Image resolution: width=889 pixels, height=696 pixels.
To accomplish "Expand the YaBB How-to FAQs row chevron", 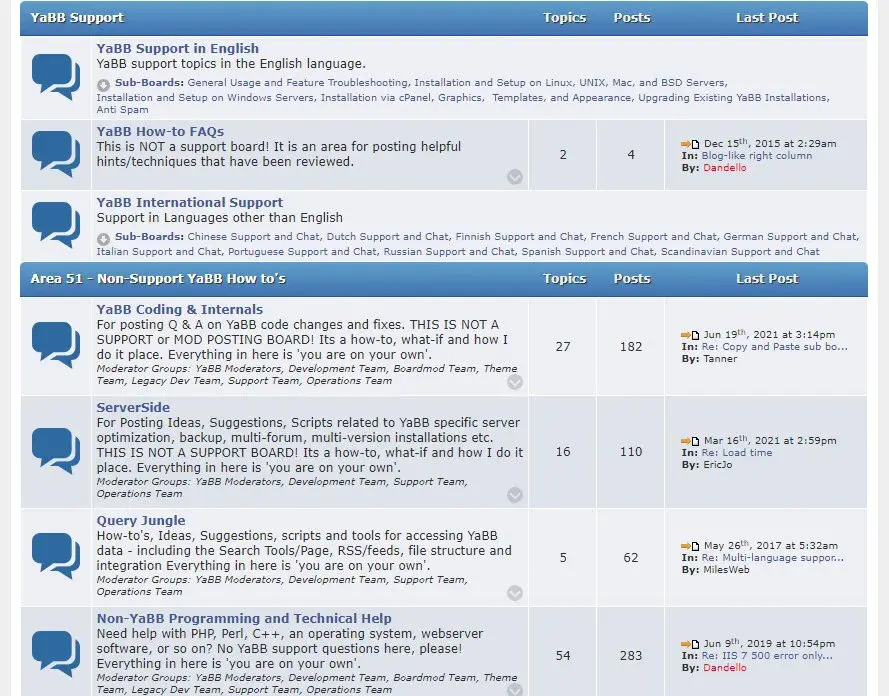I will 515,177.
